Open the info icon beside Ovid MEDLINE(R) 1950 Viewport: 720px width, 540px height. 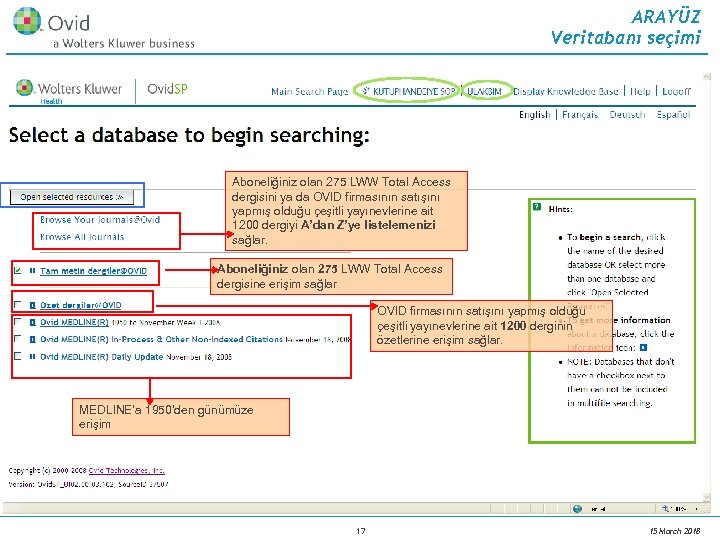32,322
